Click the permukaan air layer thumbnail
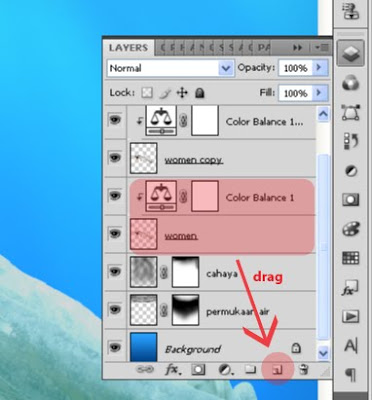Viewport: 372px width, 400px height. tap(144, 310)
